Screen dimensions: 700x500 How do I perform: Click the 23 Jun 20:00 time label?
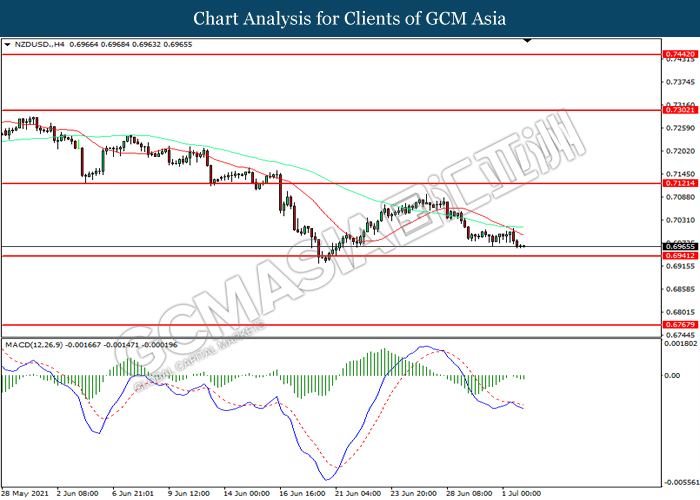point(414,494)
